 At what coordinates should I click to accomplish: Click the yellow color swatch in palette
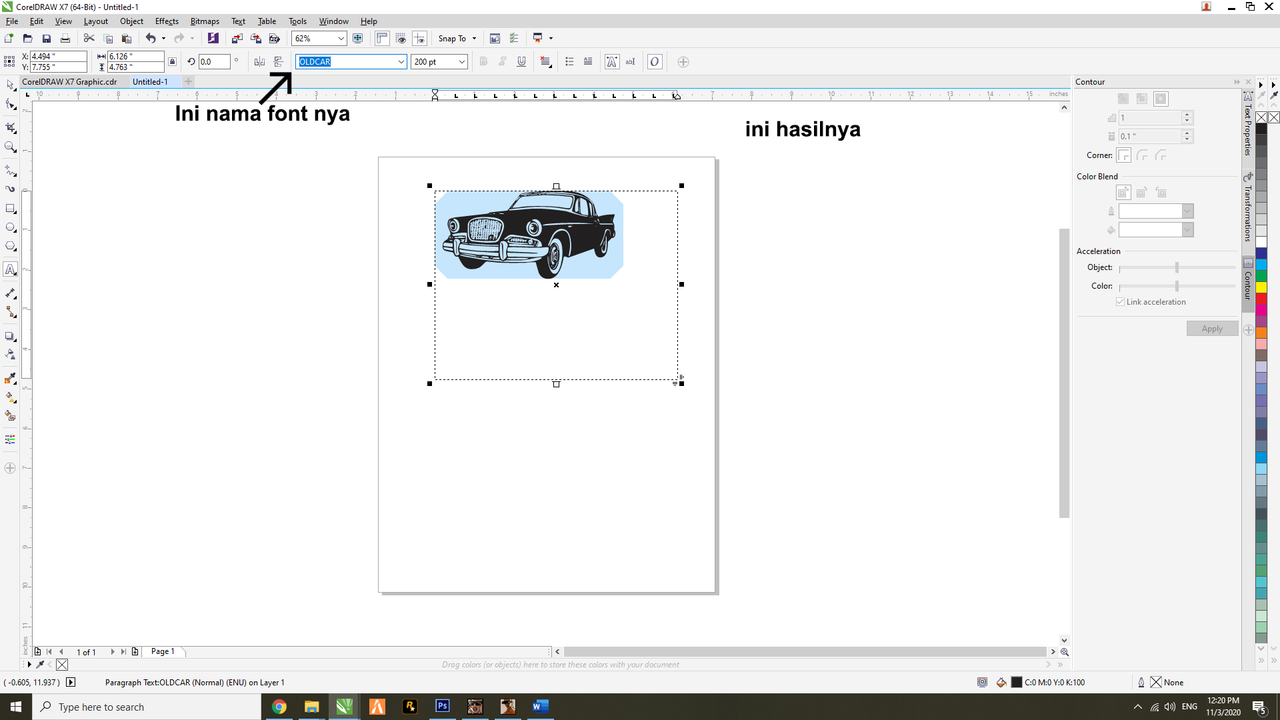click(x=1261, y=287)
